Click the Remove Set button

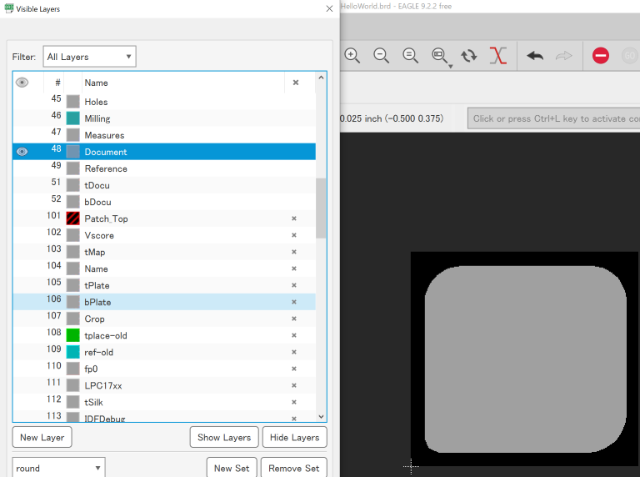click(x=294, y=468)
